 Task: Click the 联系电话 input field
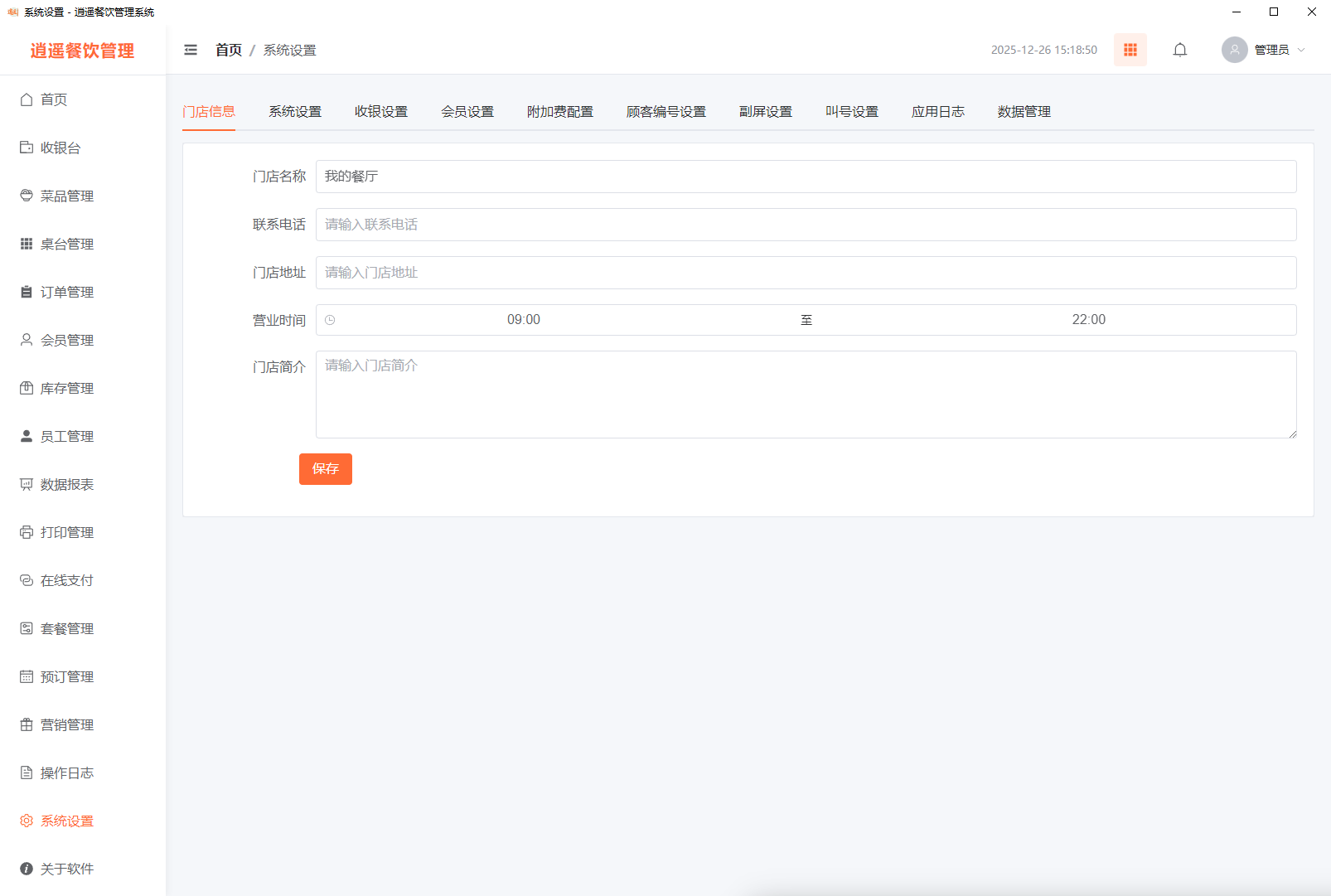tap(806, 225)
